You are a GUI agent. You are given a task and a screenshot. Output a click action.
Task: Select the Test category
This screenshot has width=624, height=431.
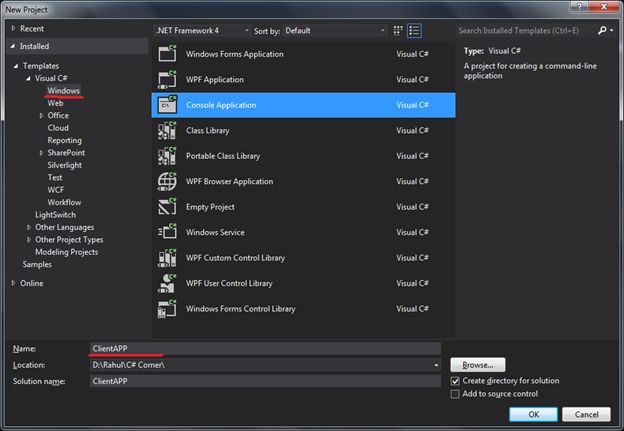[55, 177]
